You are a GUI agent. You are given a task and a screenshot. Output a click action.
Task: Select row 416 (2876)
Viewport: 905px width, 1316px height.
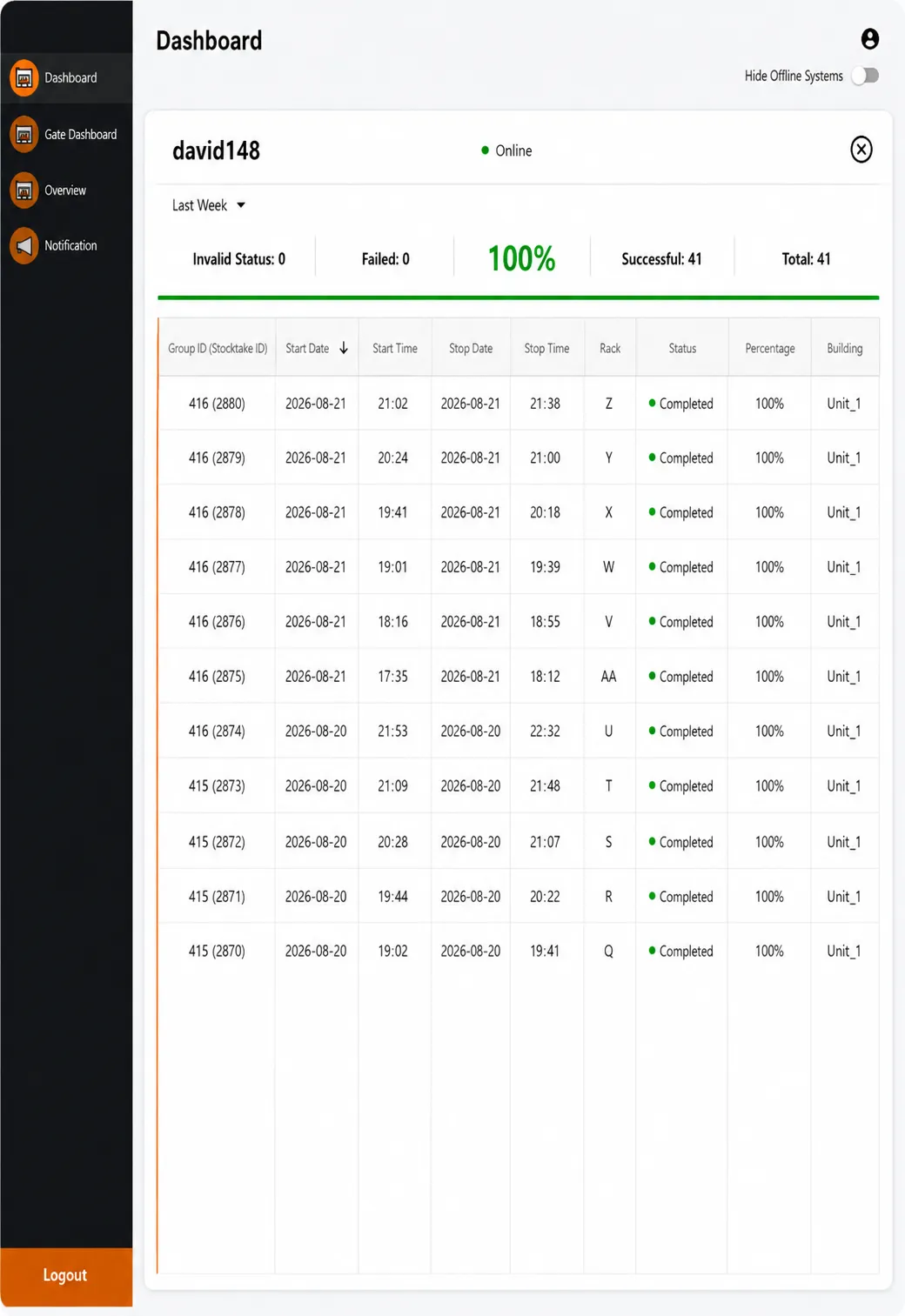519,622
